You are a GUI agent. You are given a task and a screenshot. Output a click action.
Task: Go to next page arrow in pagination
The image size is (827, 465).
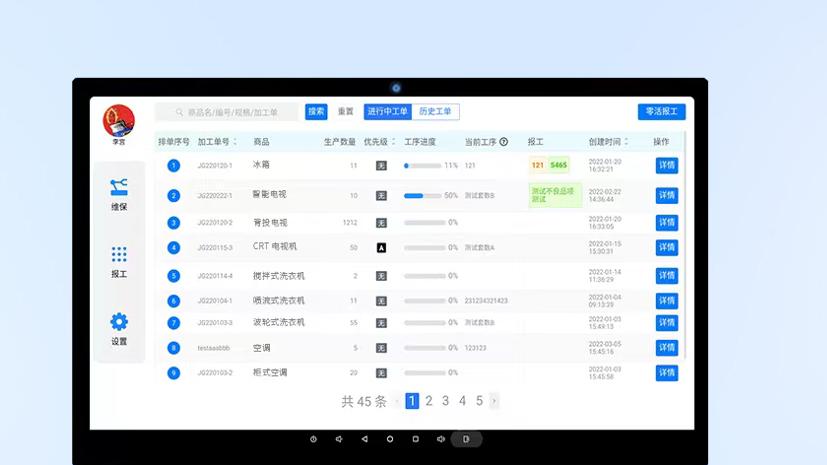[494, 401]
